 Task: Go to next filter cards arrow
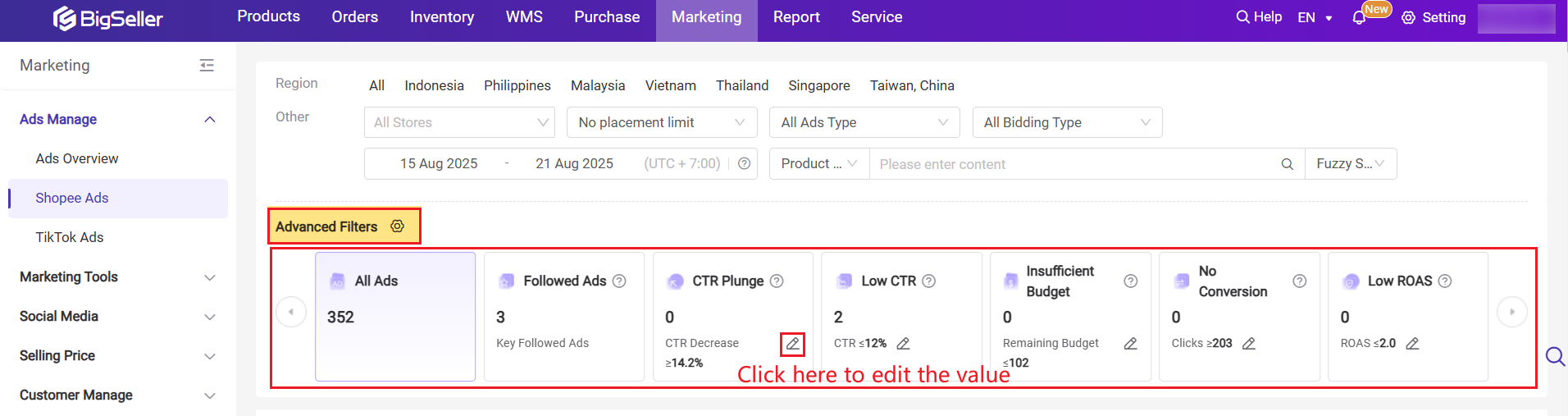pyautogui.click(x=1512, y=312)
